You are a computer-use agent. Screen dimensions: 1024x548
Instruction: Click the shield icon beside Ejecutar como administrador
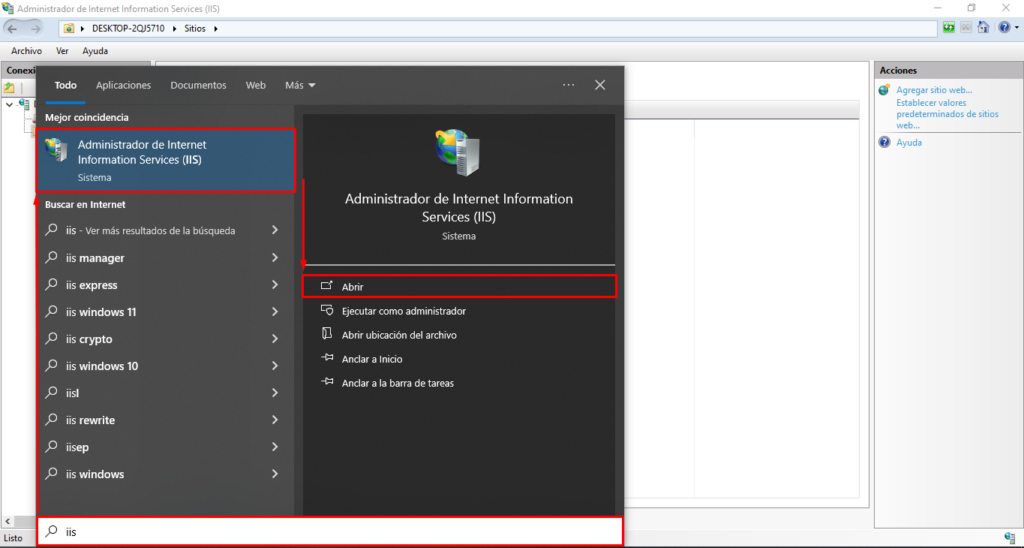click(x=327, y=310)
